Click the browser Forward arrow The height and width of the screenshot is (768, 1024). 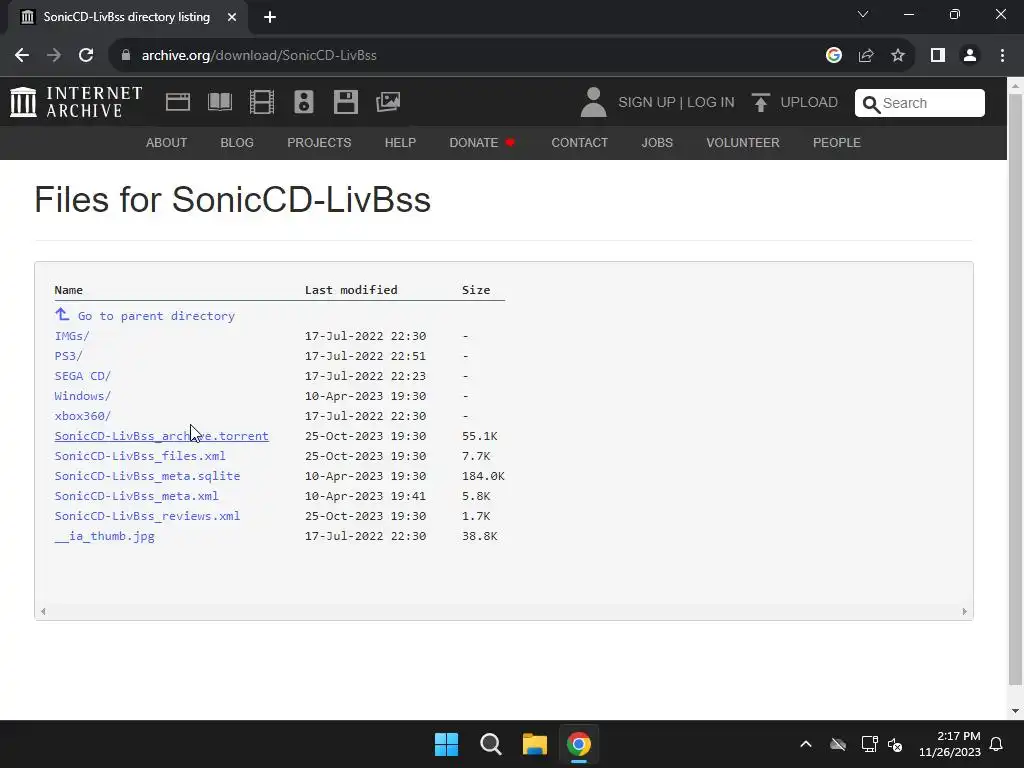point(54,56)
